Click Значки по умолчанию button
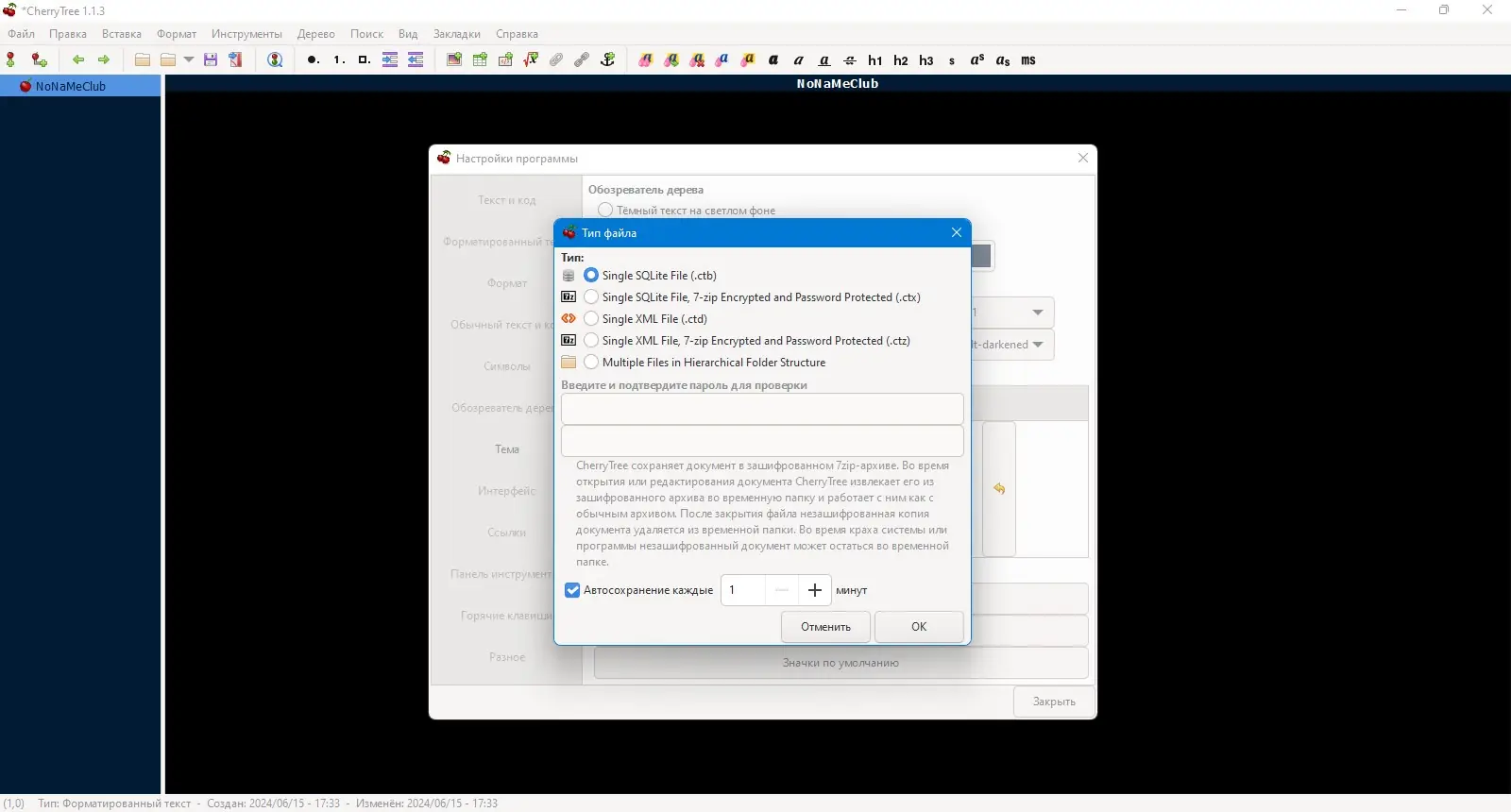1511x812 pixels. coord(840,663)
